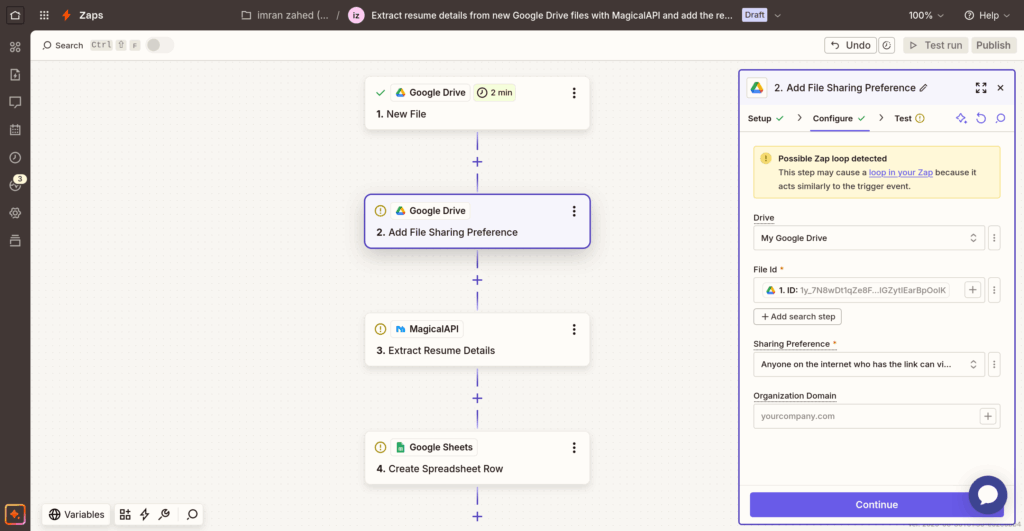This screenshot has height=531, width=1024.
Task: Open the calendar icon in sidebar
Action: pos(15,130)
